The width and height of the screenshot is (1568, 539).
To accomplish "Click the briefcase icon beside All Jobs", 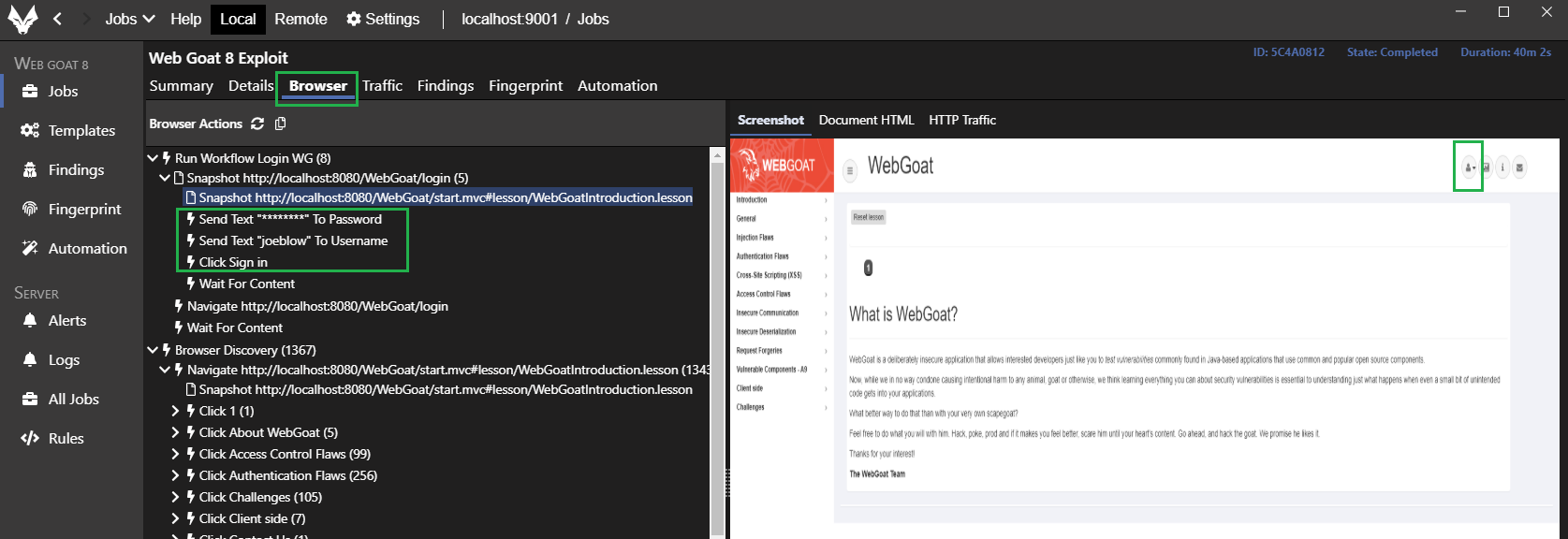I will [x=30, y=399].
